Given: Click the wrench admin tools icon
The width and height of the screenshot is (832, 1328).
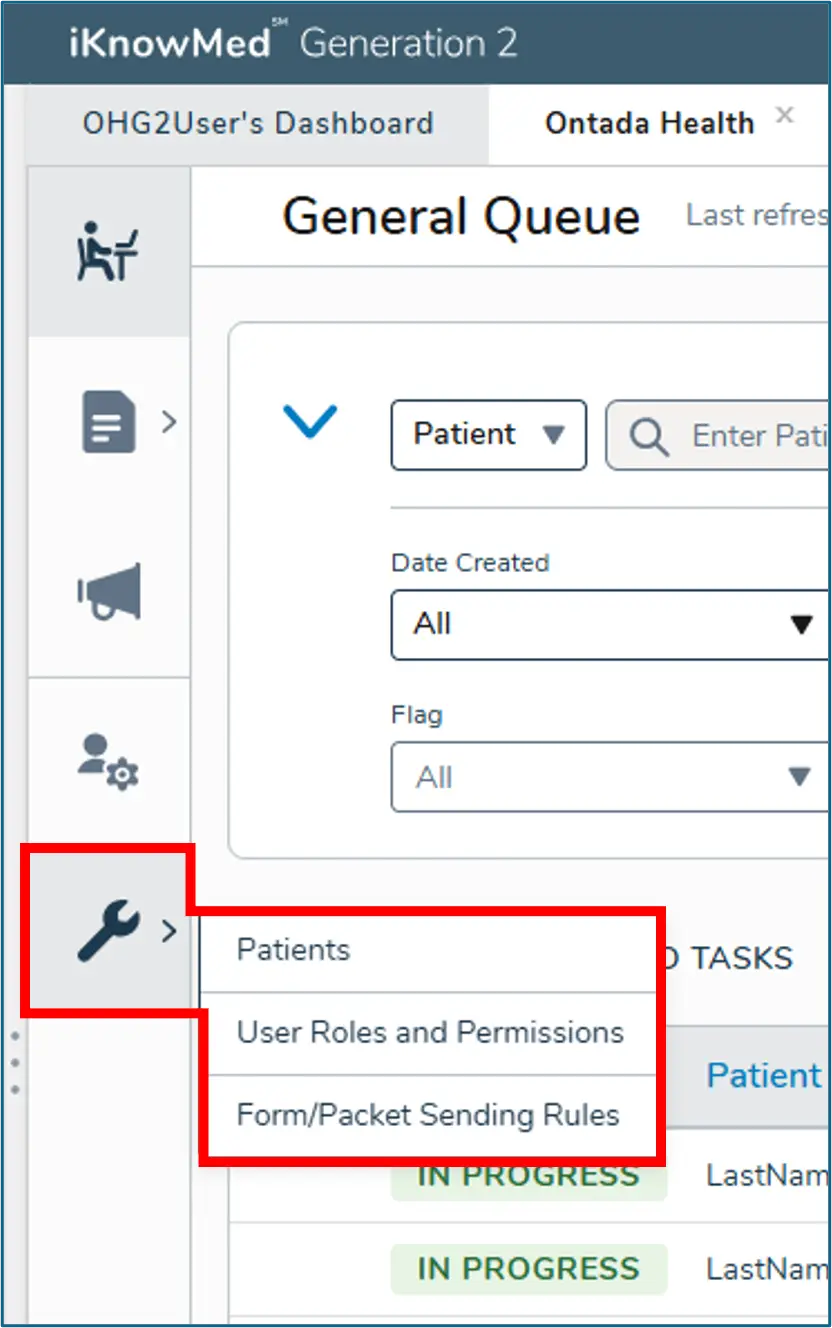Looking at the screenshot, I should tap(108, 930).
